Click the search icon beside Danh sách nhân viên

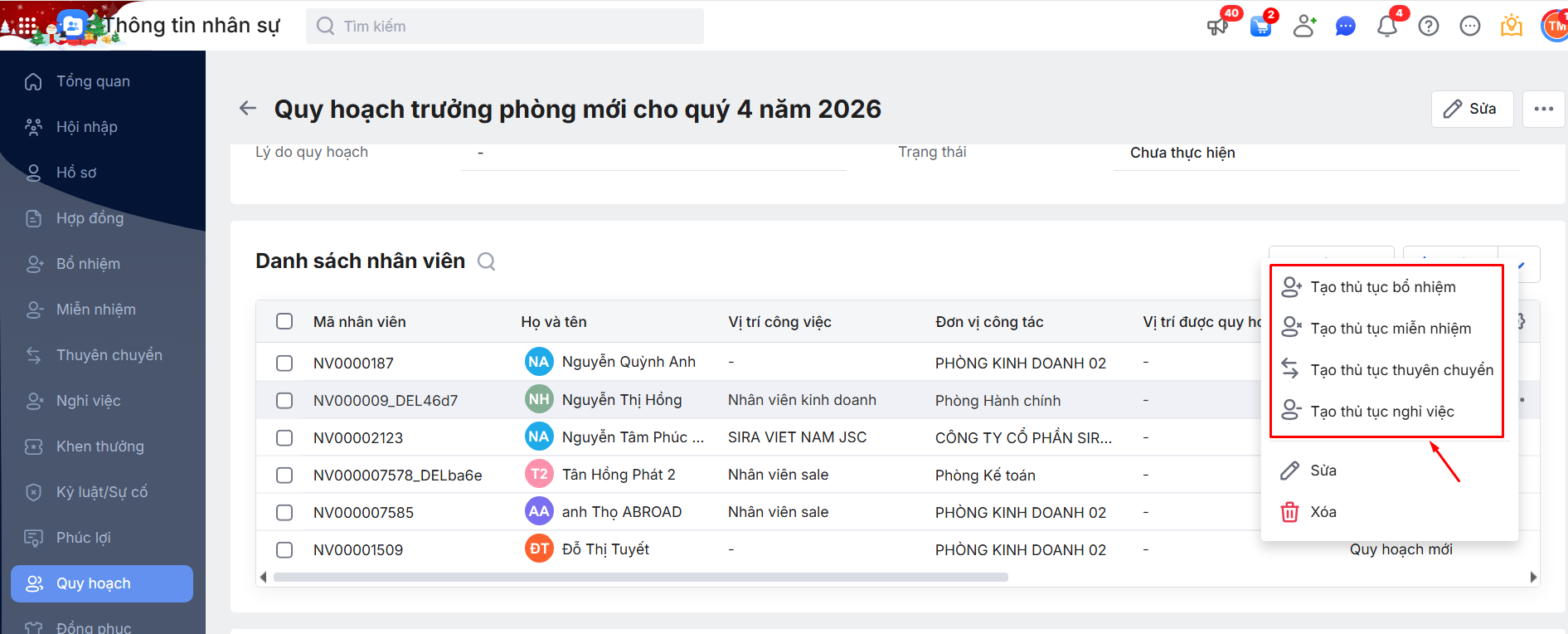tap(487, 262)
